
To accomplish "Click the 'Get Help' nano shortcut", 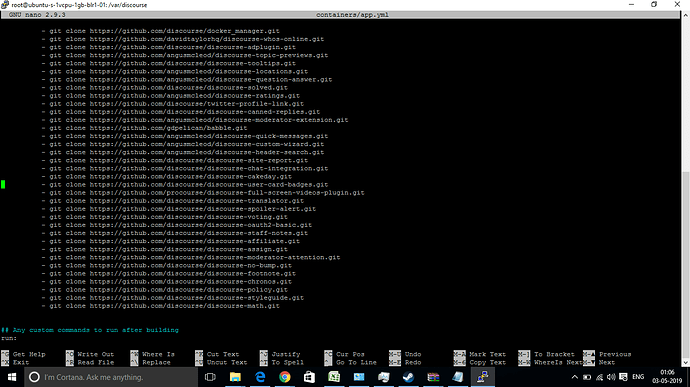I will (x=23, y=354).
